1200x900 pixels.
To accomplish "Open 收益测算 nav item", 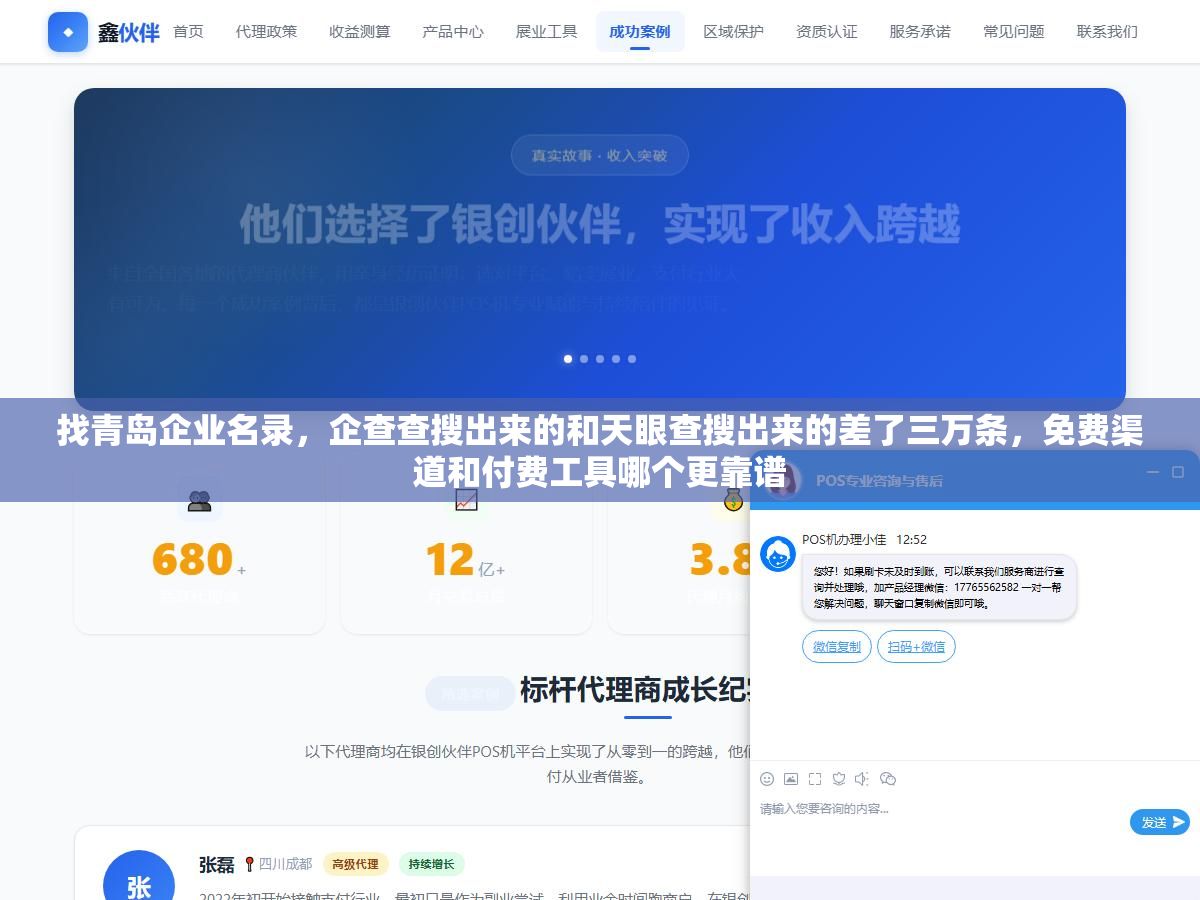I will [x=360, y=32].
